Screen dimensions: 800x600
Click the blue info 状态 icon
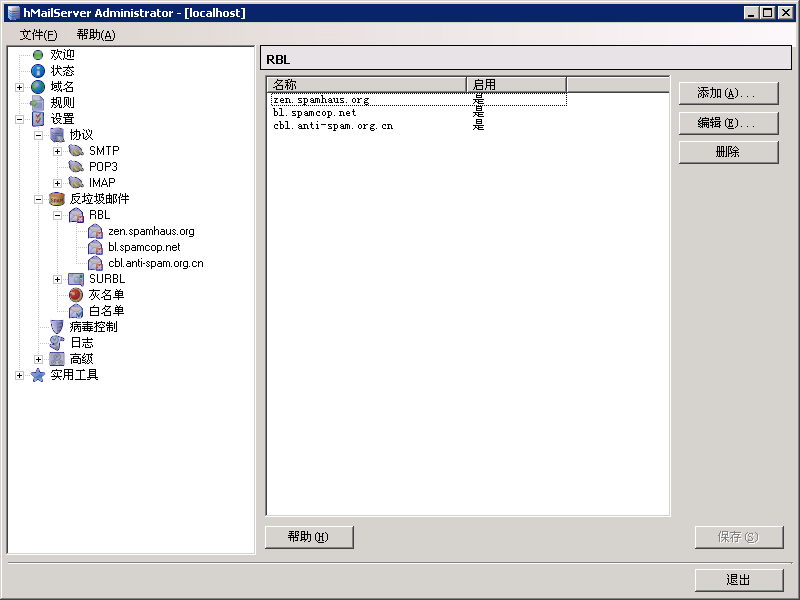pyautogui.click(x=38, y=70)
